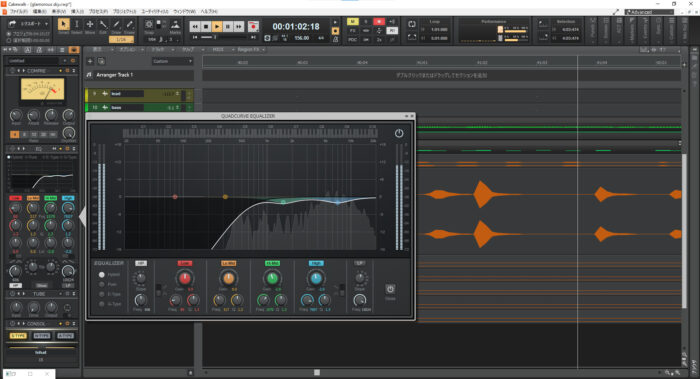Screen dimensions: 700x379
Task: Stop playback in the transport
Action: 206,27
